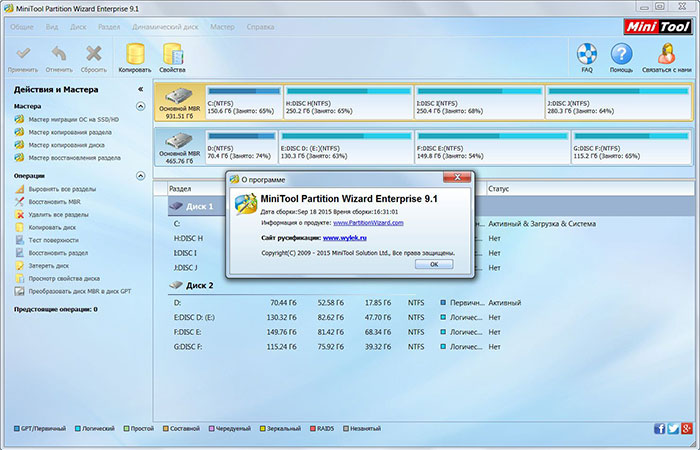The width and height of the screenshot is (700, 450).
Task: Select the F:DISC E: block in map
Action: [x=492, y=147]
